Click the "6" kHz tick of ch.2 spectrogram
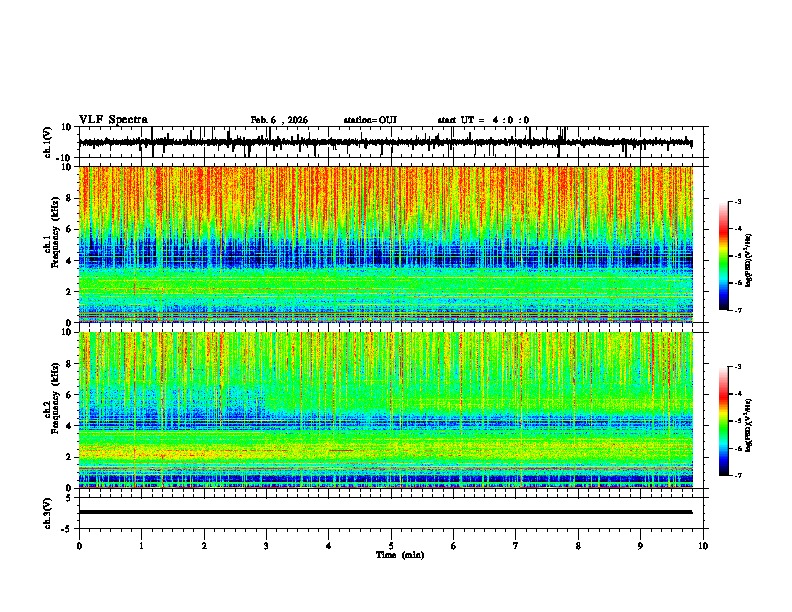The height and width of the screenshot is (612, 792). [x=70, y=394]
